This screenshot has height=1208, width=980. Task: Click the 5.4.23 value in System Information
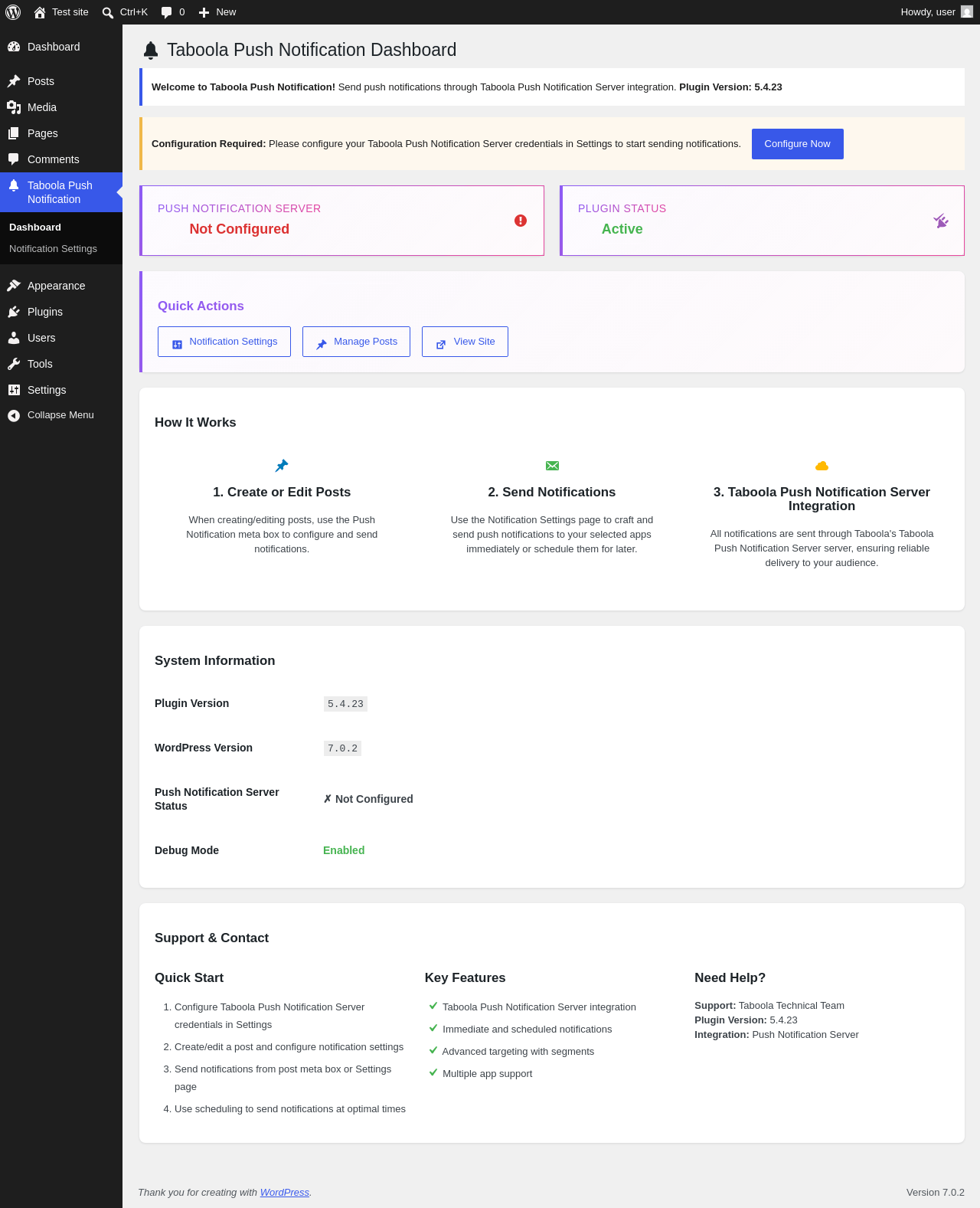pos(345,704)
